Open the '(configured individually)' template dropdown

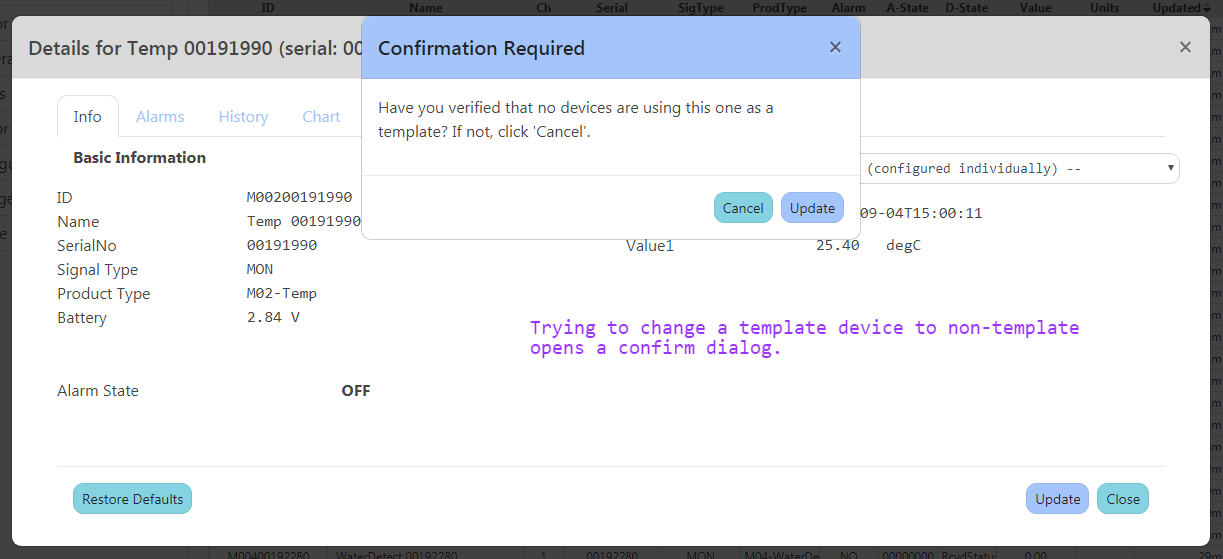click(x=1020, y=168)
